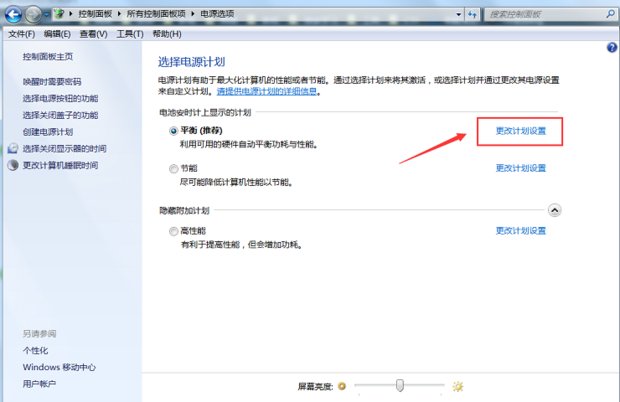Click the control panel icon in the address bar

click(59, 14)
